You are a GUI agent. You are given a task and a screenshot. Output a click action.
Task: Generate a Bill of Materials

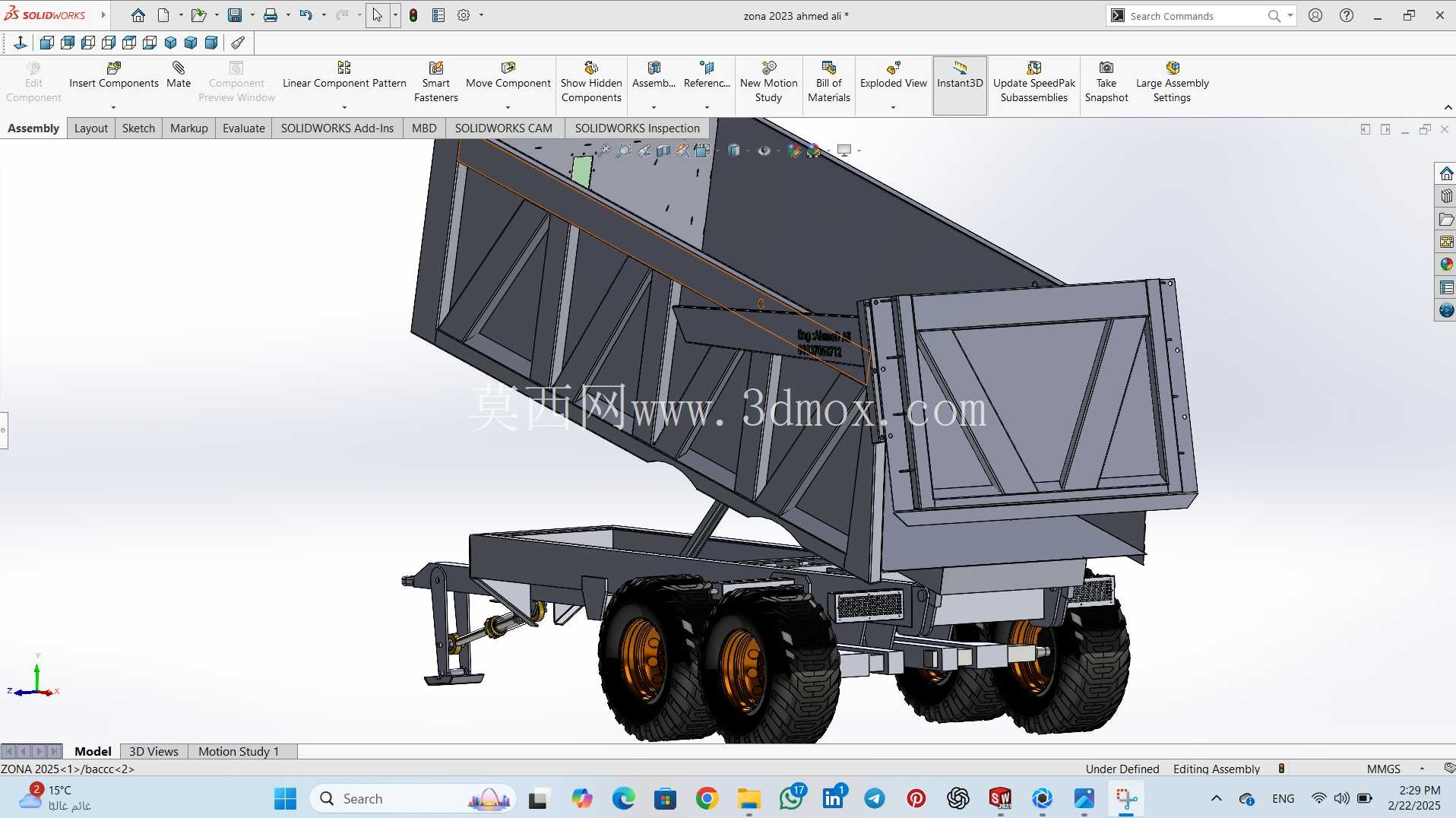[829, 82]
